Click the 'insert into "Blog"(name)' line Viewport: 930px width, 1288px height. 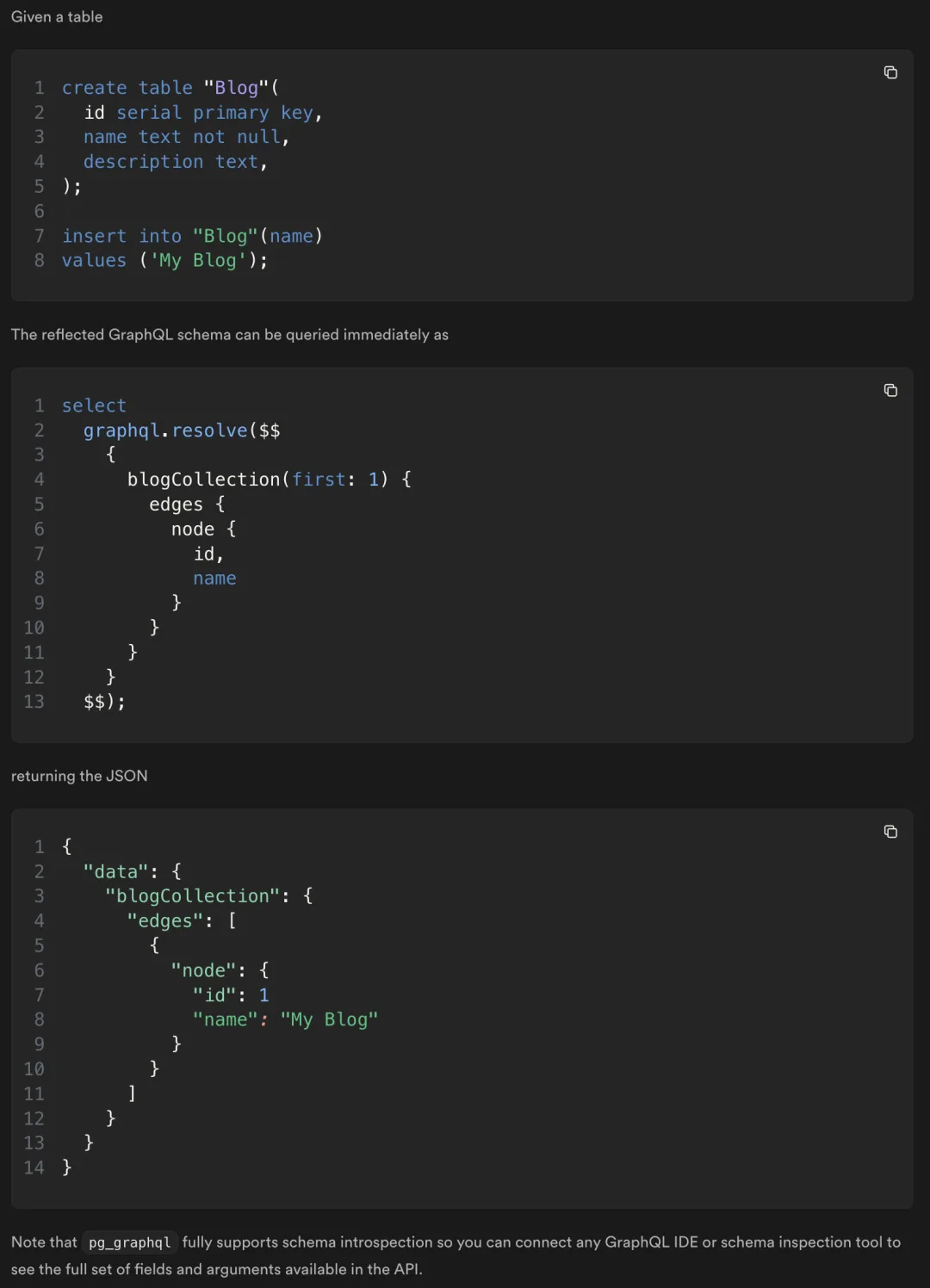coord(192,236)
